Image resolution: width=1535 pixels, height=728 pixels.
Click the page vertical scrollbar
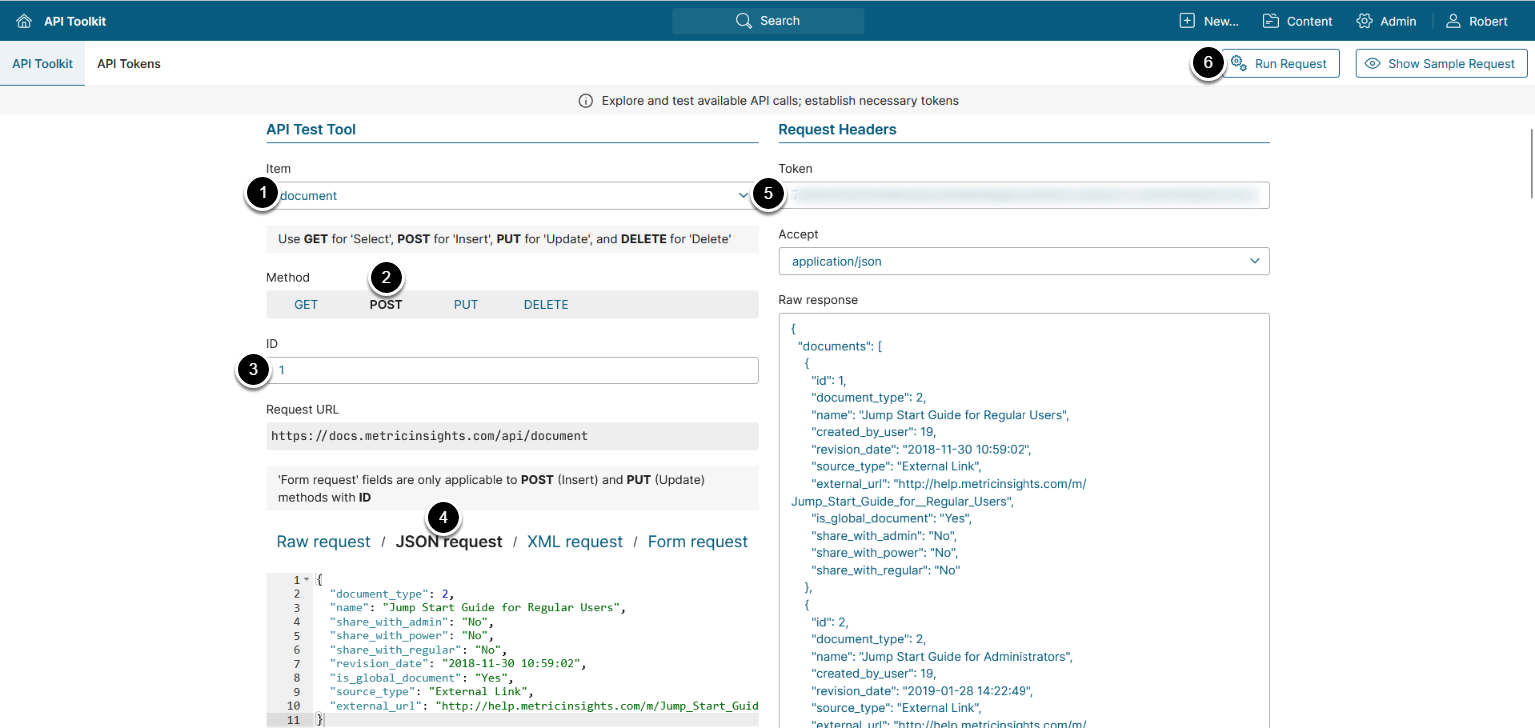(1530, 160)
